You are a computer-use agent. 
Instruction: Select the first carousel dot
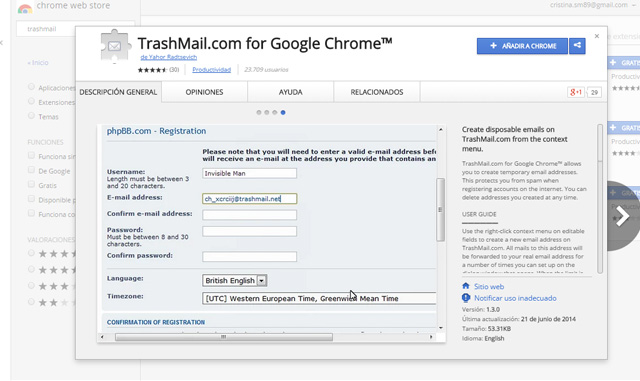click(259, 112)
